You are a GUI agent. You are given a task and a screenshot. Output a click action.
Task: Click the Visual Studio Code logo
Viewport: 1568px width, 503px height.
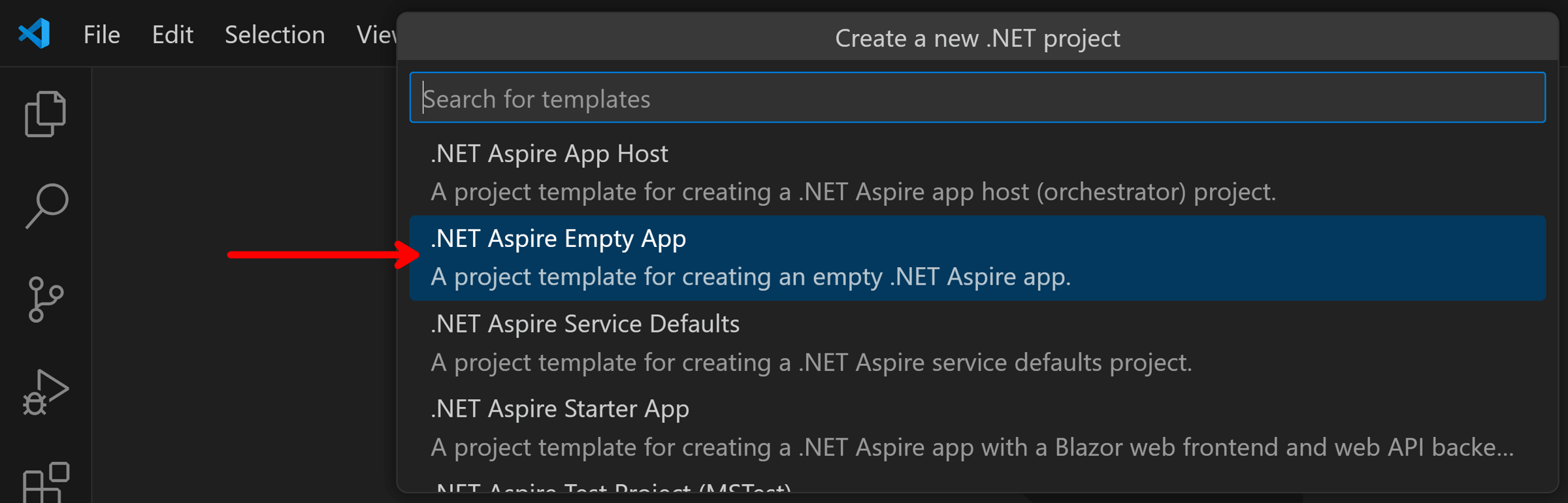(x=34, y=33)
